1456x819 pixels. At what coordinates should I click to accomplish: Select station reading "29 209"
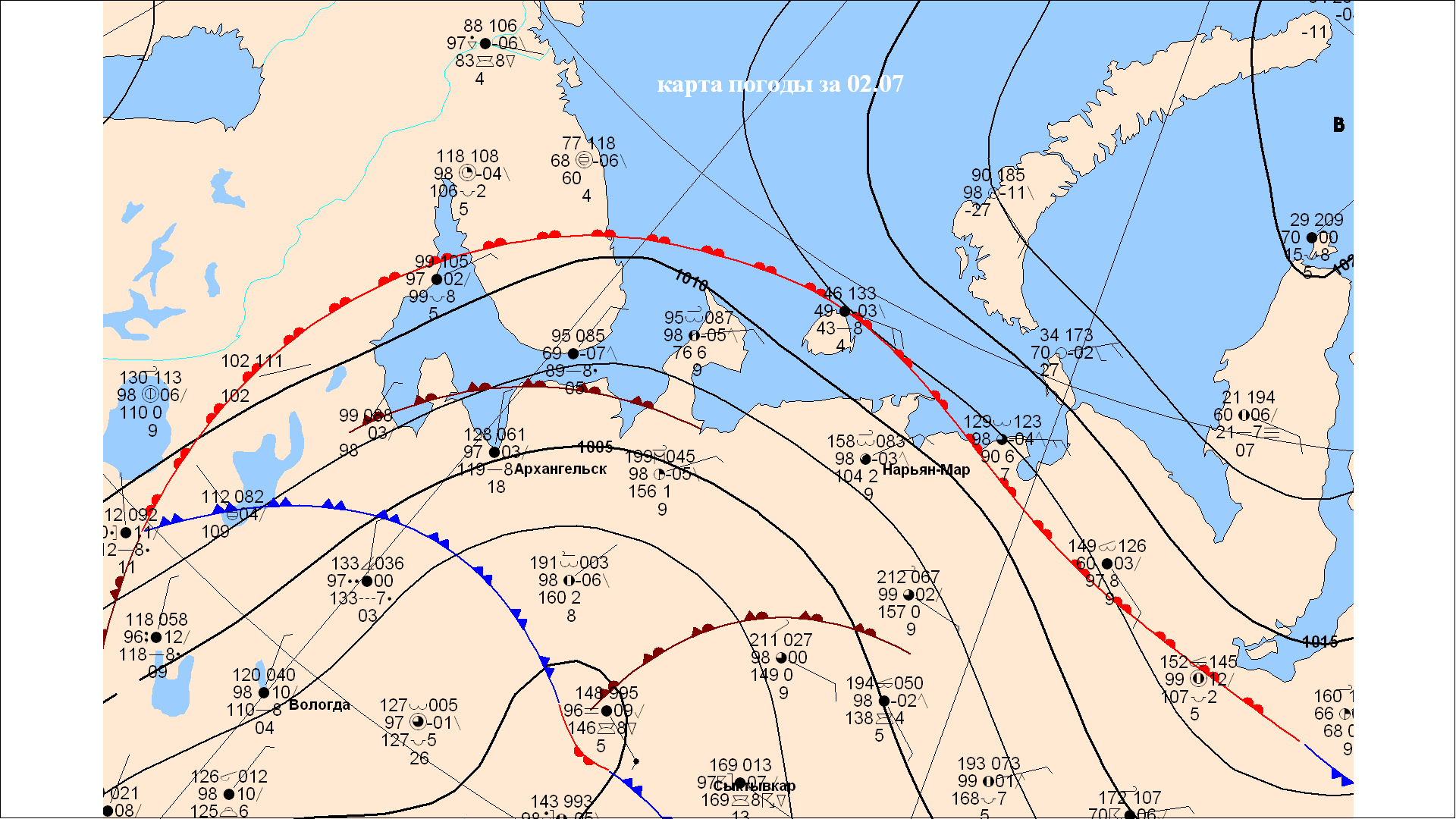(1316, 220)
